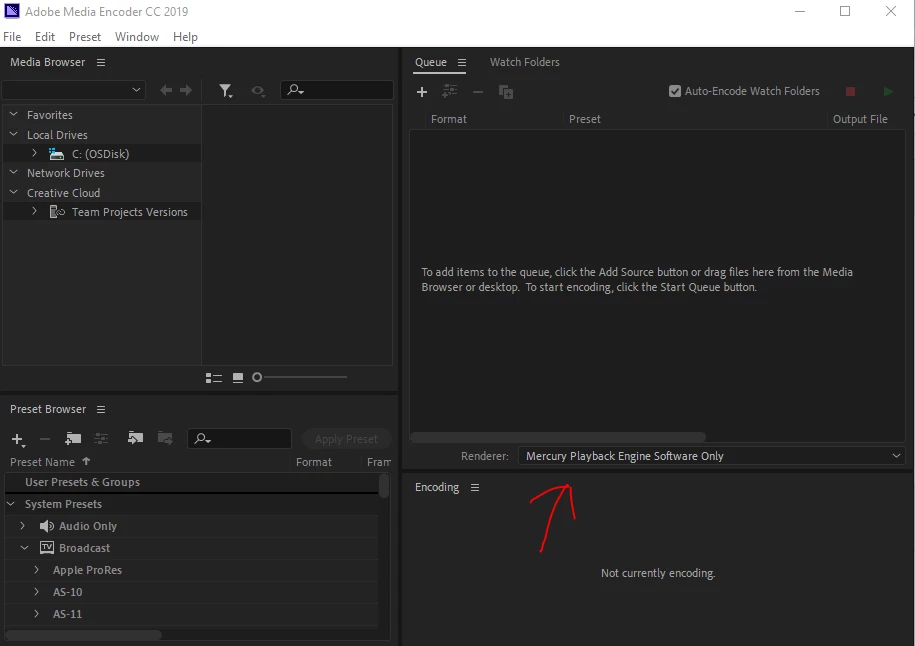Screen dimensions: 915x646
Task: Switch Media Browser to thumbnail view
Action: click(238, 378)
